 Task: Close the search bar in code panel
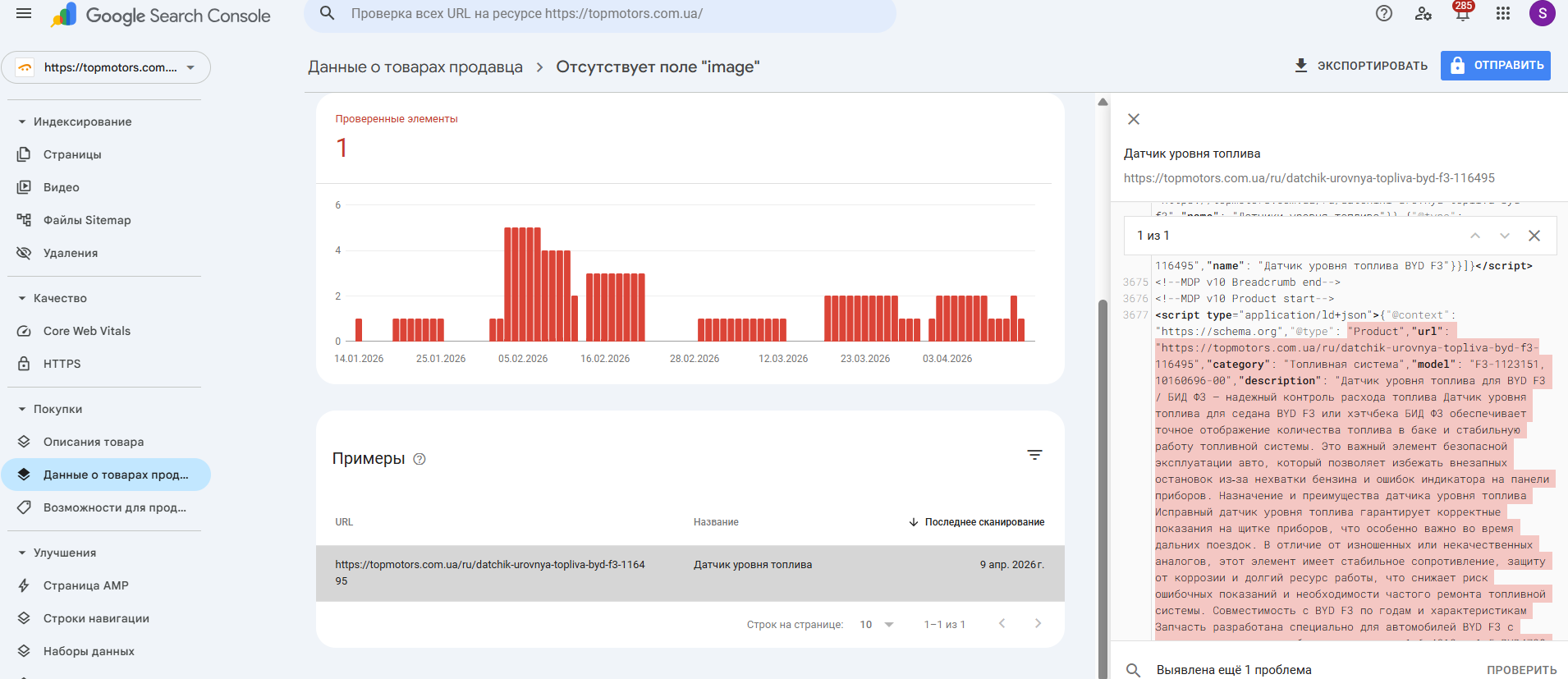click(x=1534, y=236)
